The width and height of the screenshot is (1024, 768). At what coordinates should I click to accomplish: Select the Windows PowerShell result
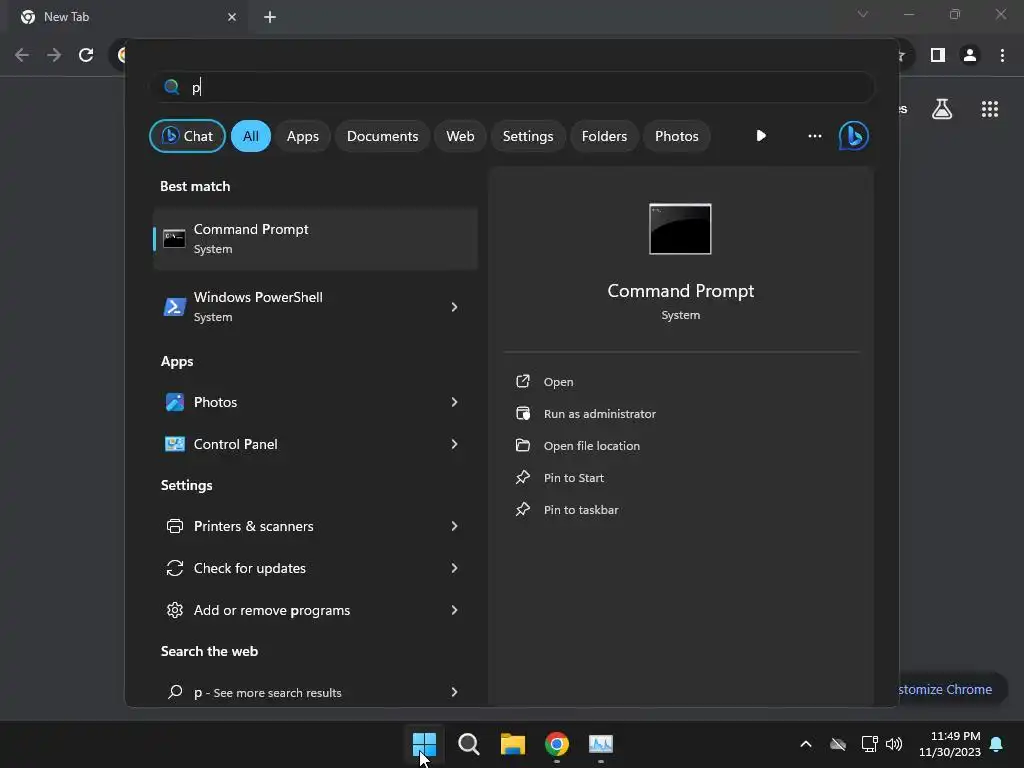click(x=315, y=306)
